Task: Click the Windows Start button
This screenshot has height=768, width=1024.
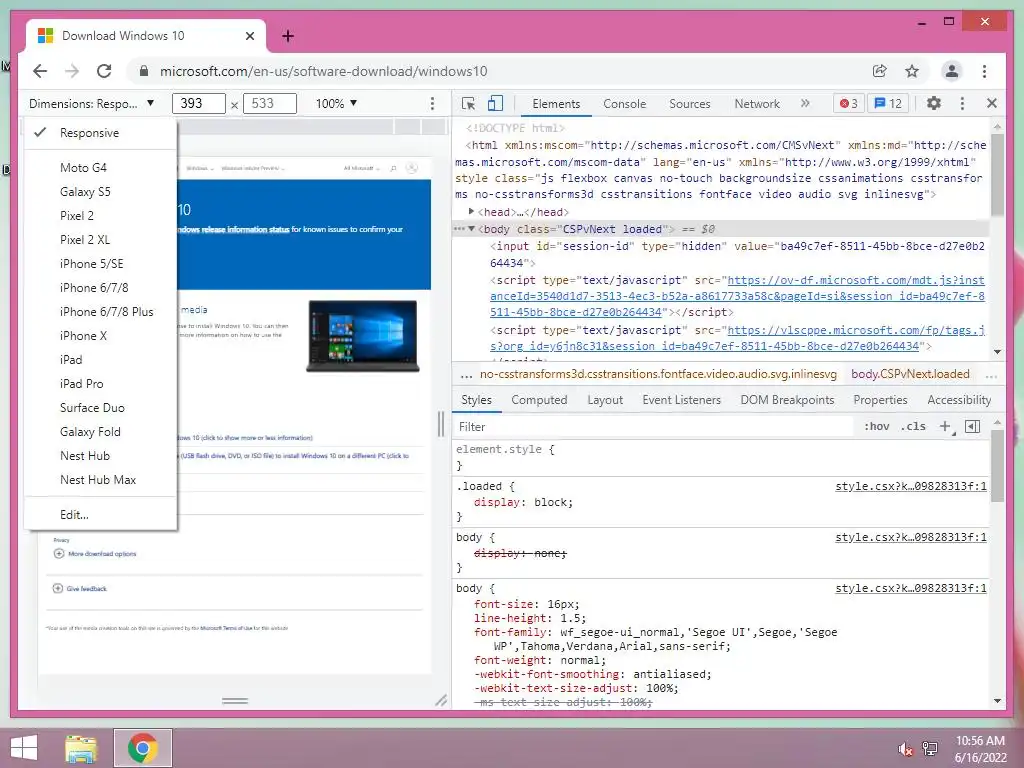Action: 24,748
